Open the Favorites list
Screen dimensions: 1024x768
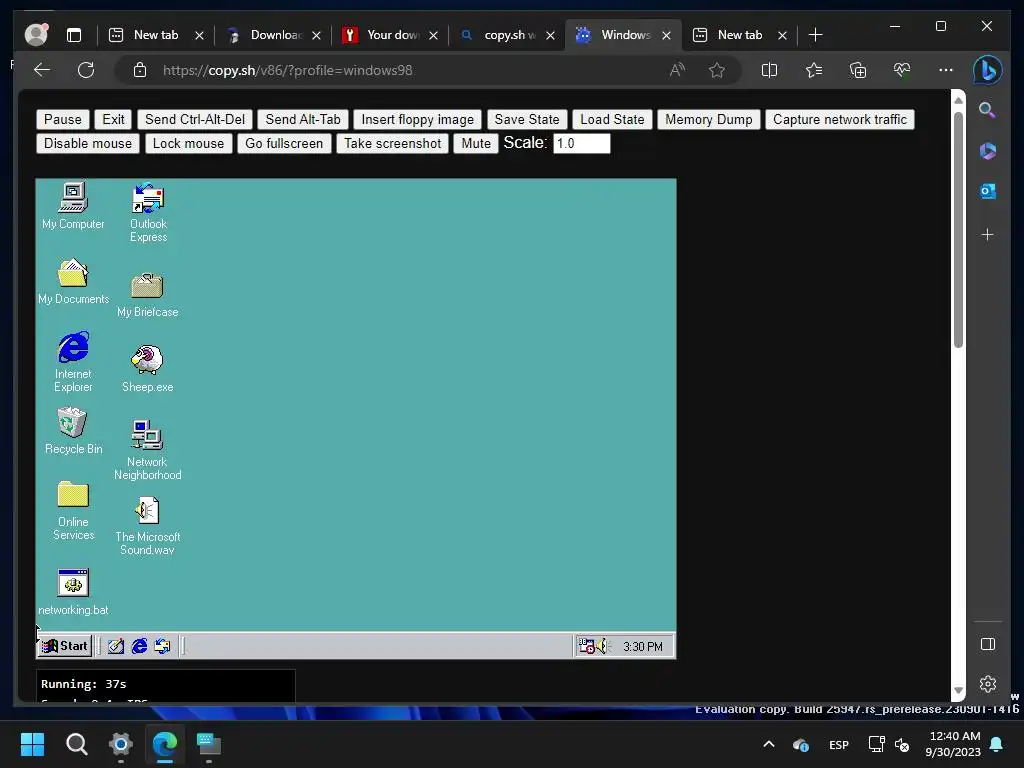point(814,70)
